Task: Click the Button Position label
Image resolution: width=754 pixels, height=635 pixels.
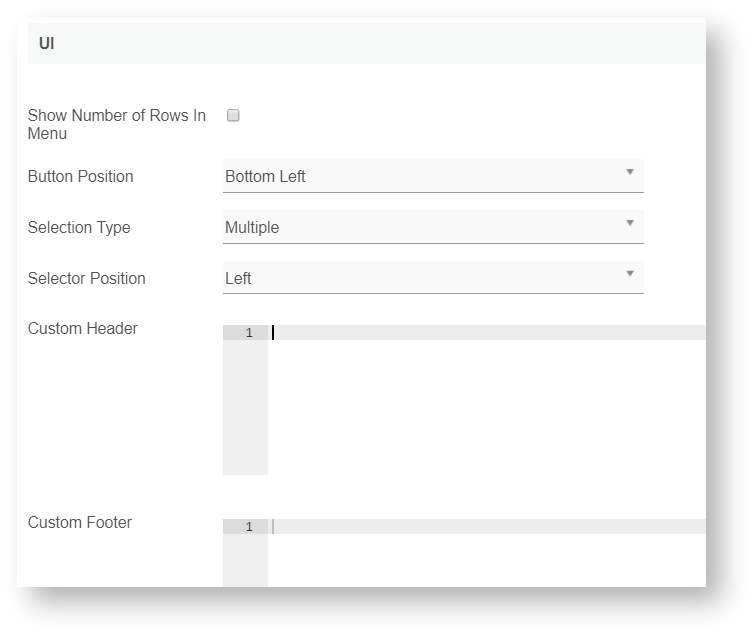Action: (x=80, y=176)
